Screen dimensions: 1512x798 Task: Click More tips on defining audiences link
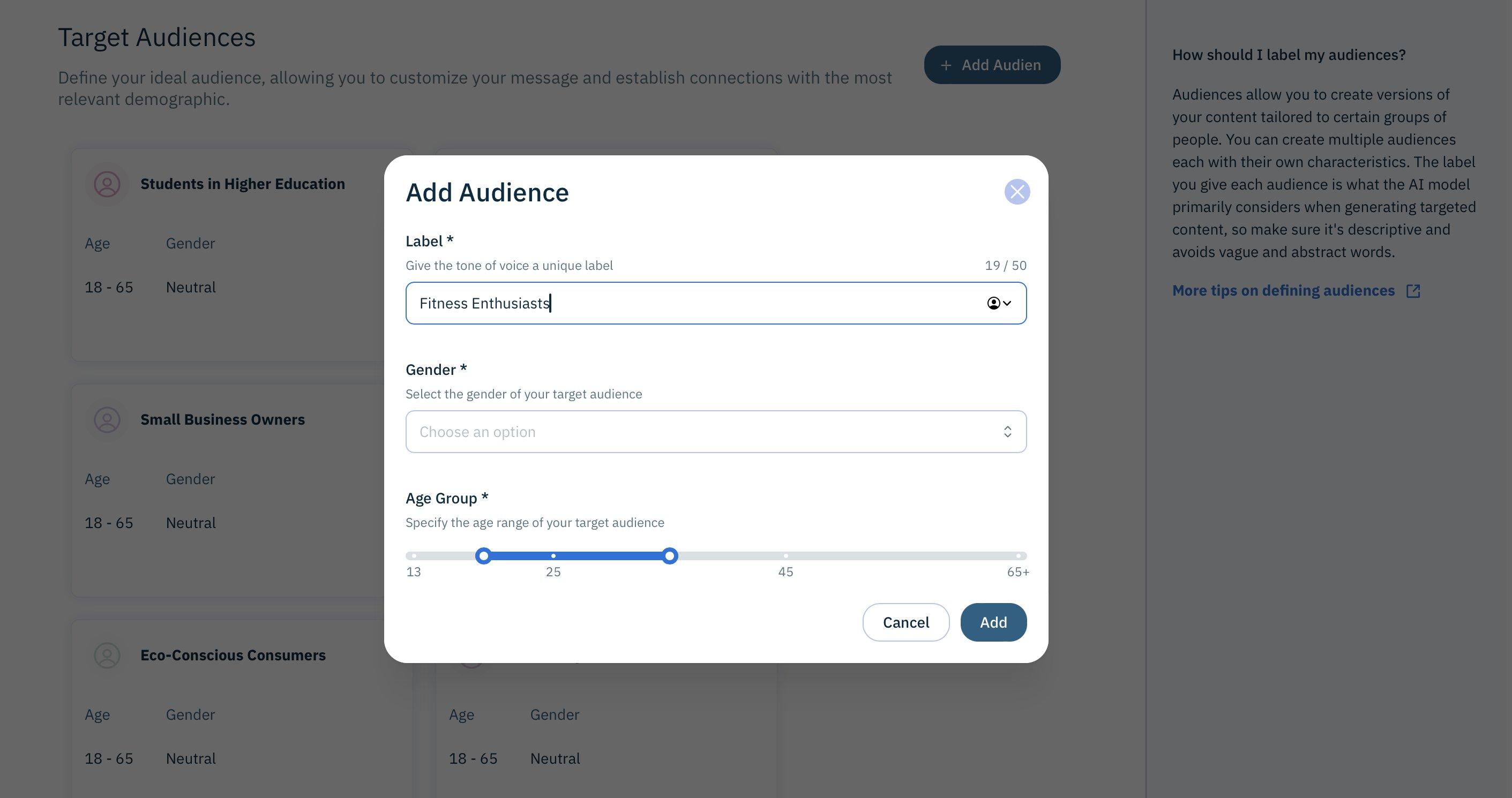(1297, 290)
